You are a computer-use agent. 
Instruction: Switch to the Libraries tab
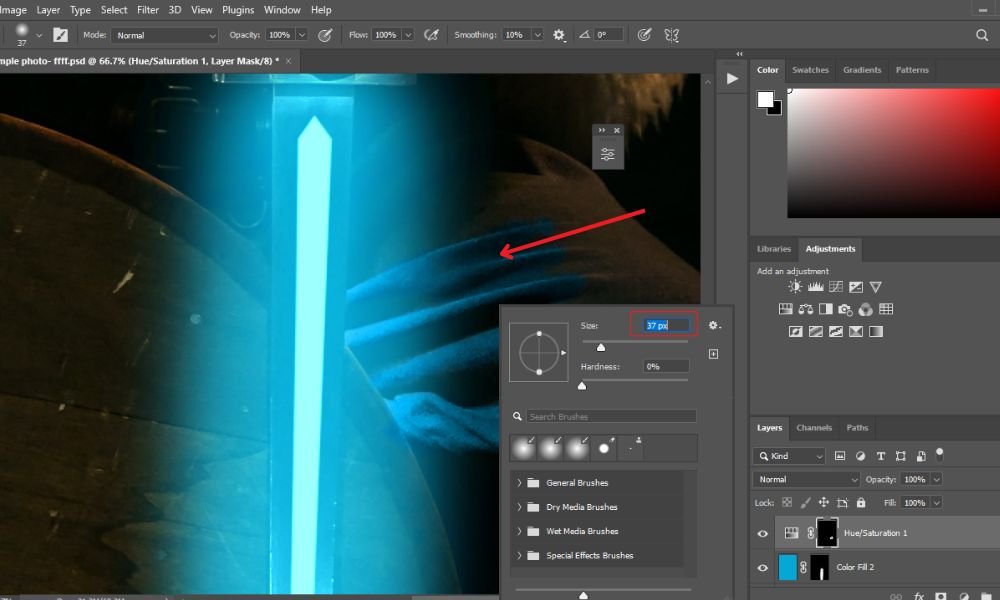[774, 249]
